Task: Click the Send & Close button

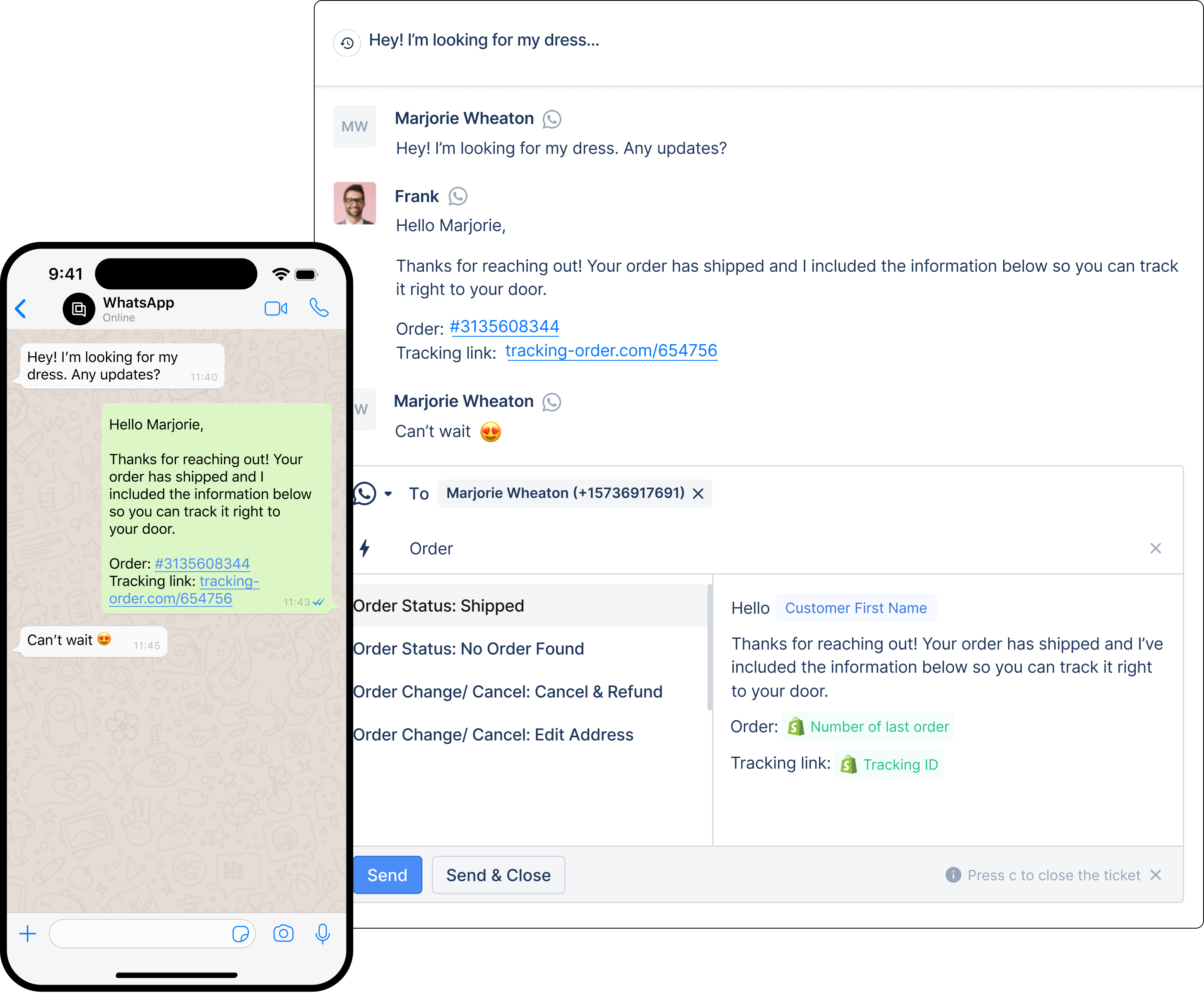Action: (x=498, y=875)
